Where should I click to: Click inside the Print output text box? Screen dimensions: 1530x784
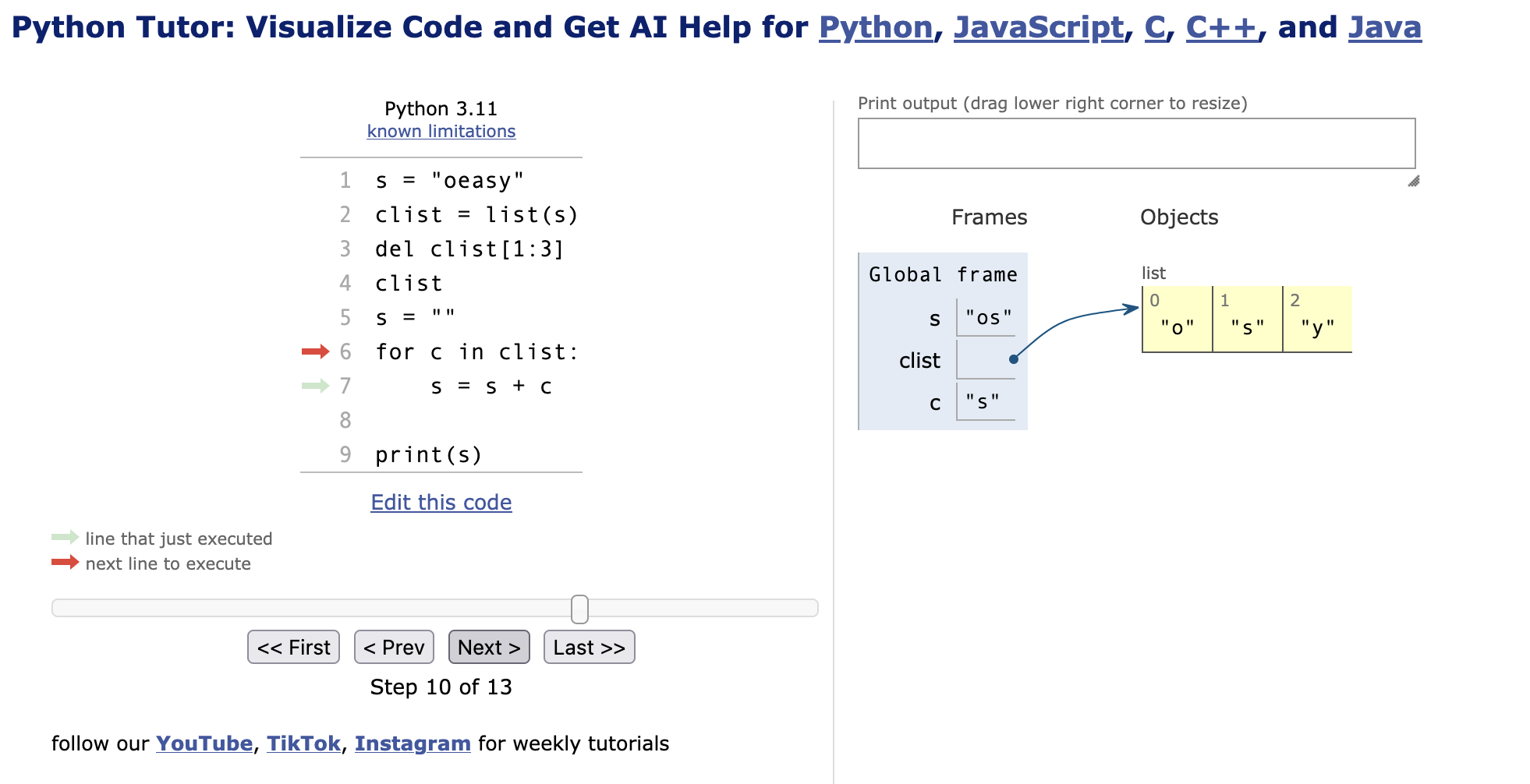tap(1136, 143)
